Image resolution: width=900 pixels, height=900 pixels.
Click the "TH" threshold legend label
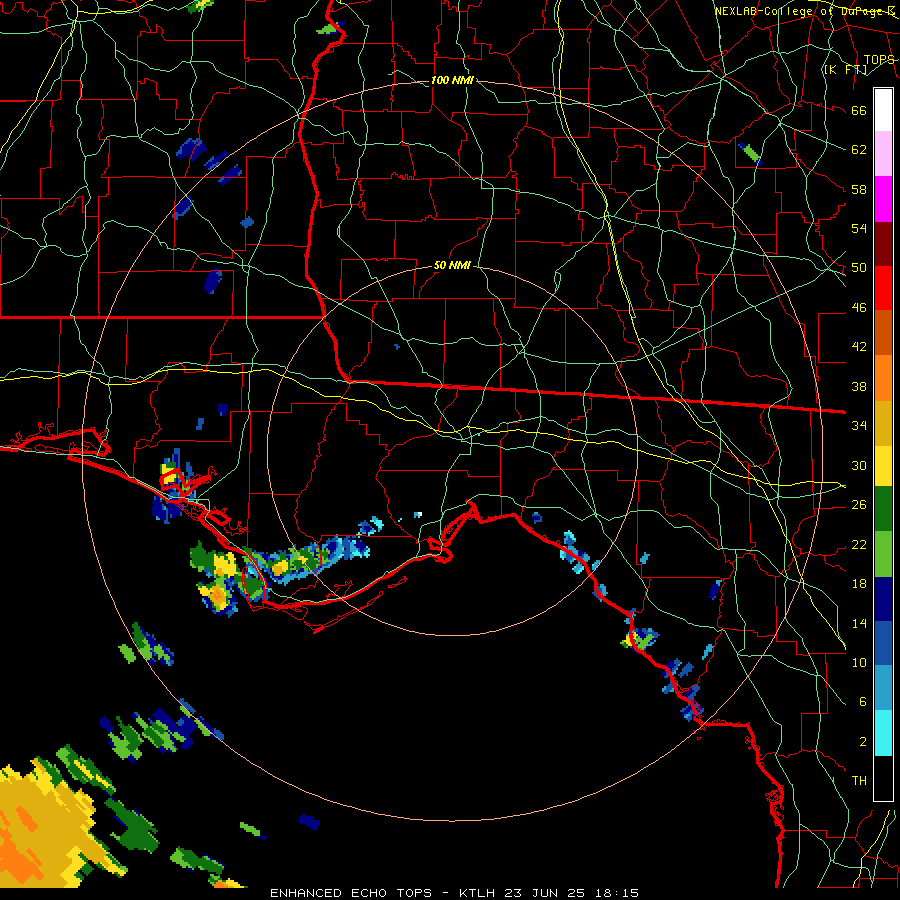point(859,781)
